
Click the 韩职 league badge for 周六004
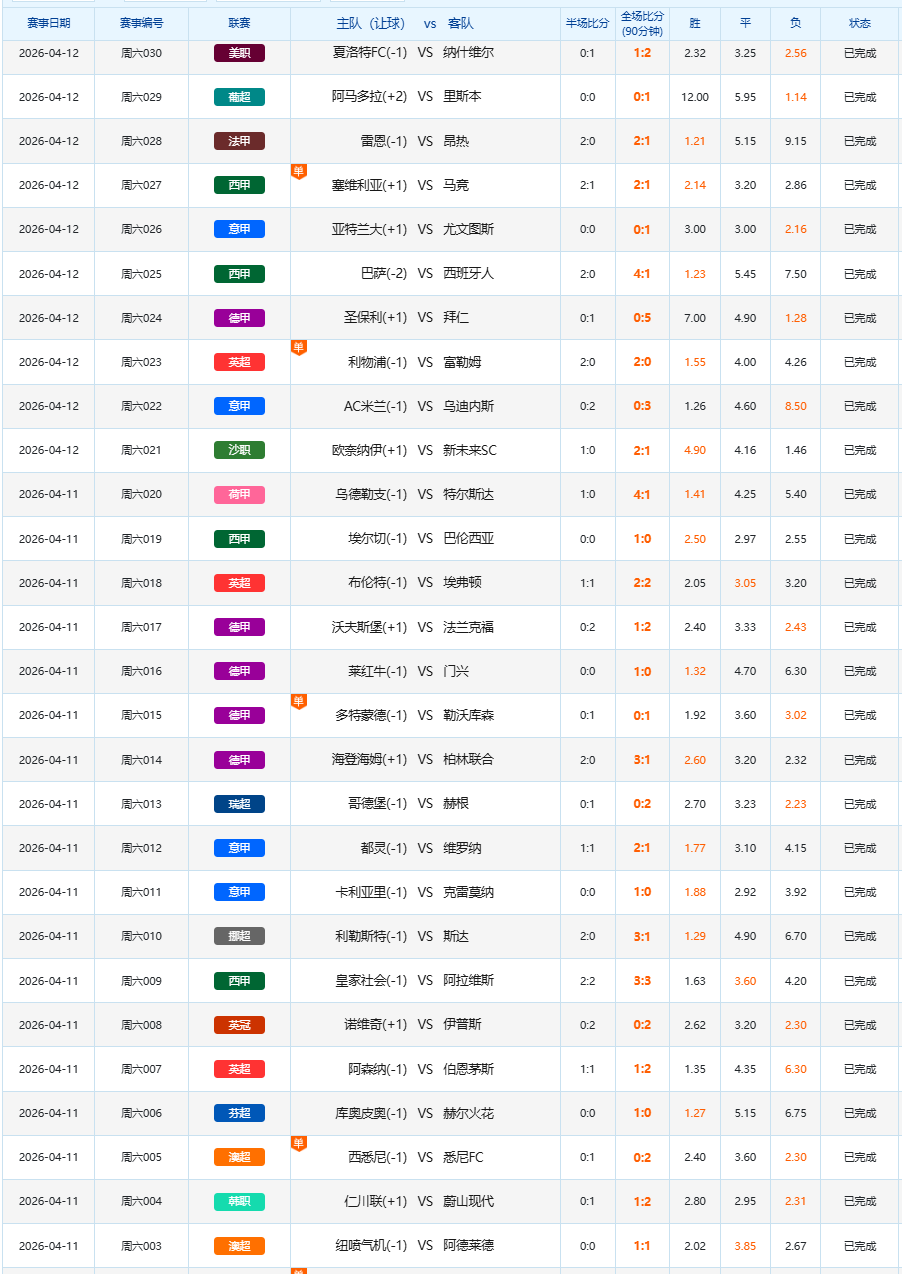coord(239,1201)
